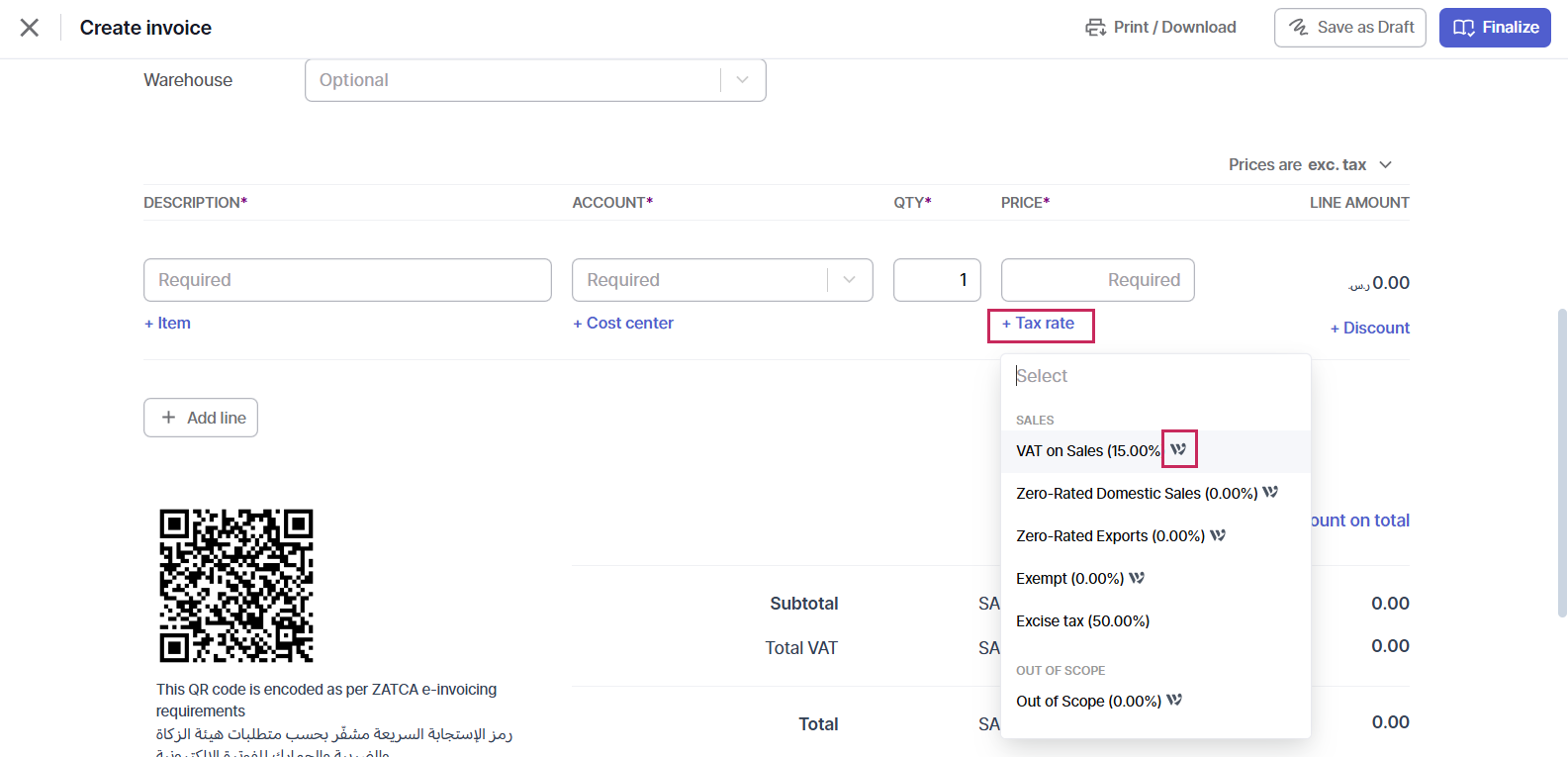Click the badge icon beside Zero-Rated Domestic Sales
This screenshot has height=757, width=1568.
(x=1270, y=492)
